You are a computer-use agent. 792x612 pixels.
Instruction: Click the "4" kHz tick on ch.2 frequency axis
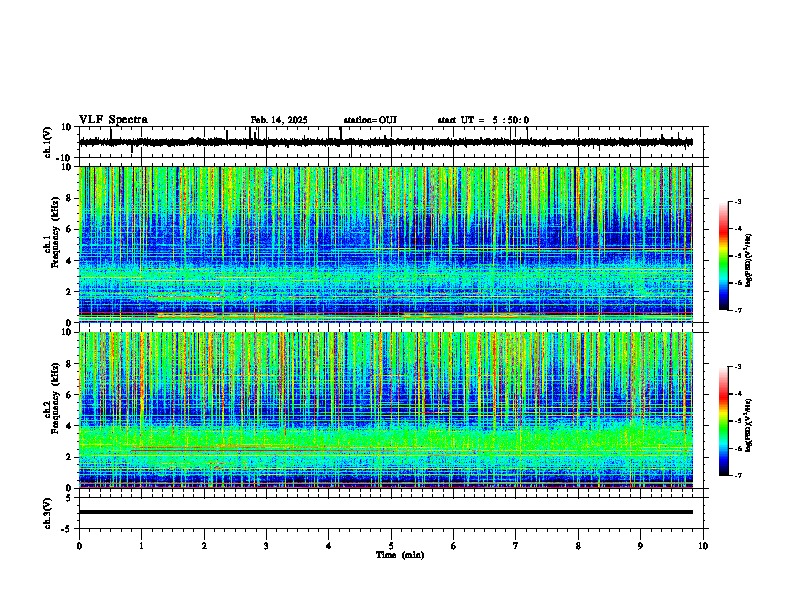pos(70,426)
